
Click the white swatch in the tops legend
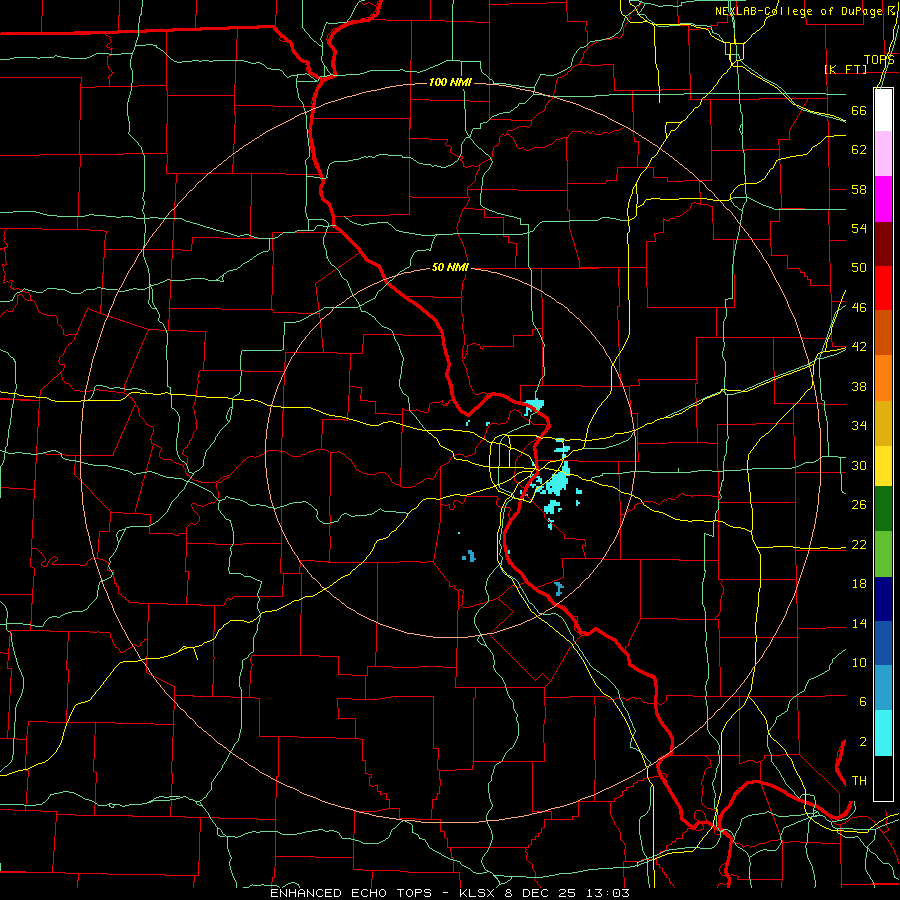click(883, 110)
